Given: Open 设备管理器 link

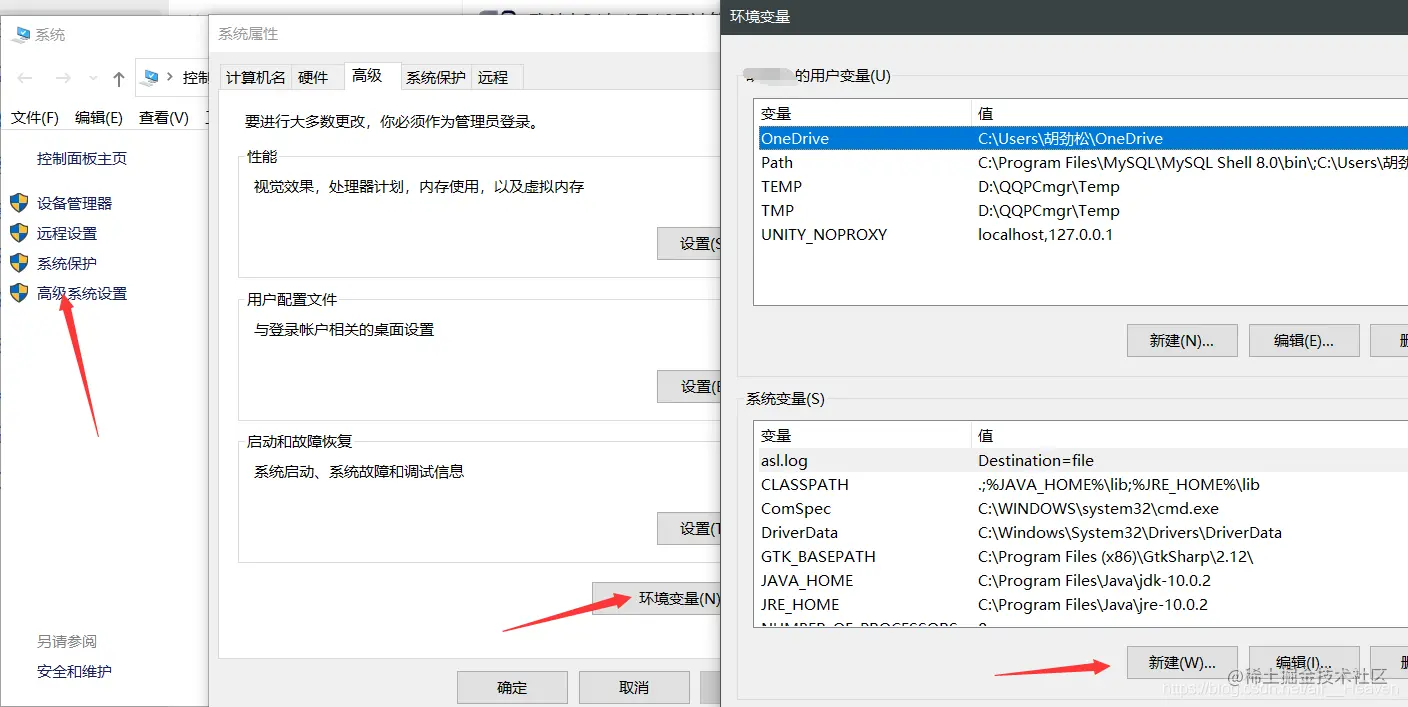Looking at the screenshot, I should pos(75,203).
